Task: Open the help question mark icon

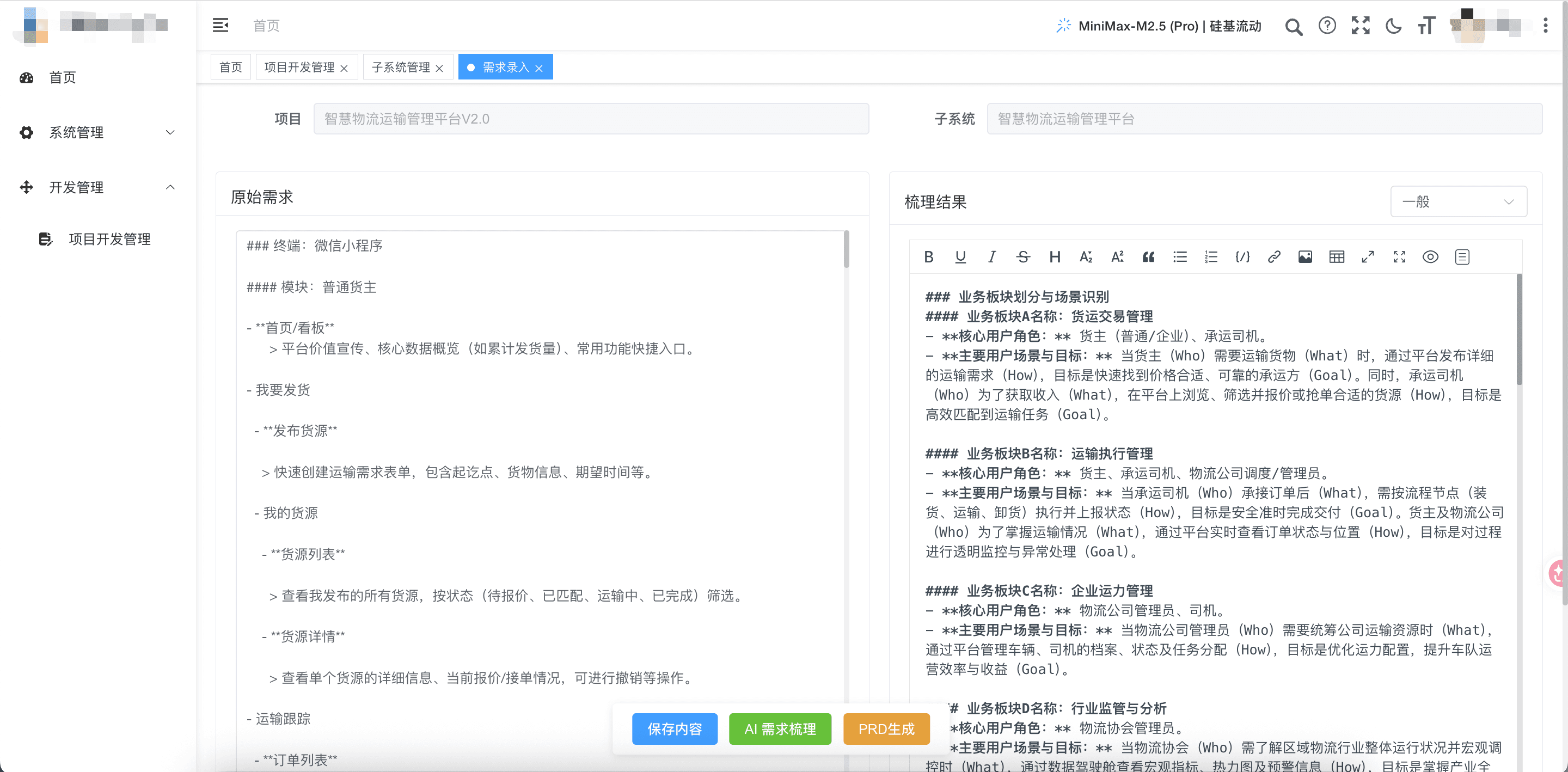Action: (1327, 26)
